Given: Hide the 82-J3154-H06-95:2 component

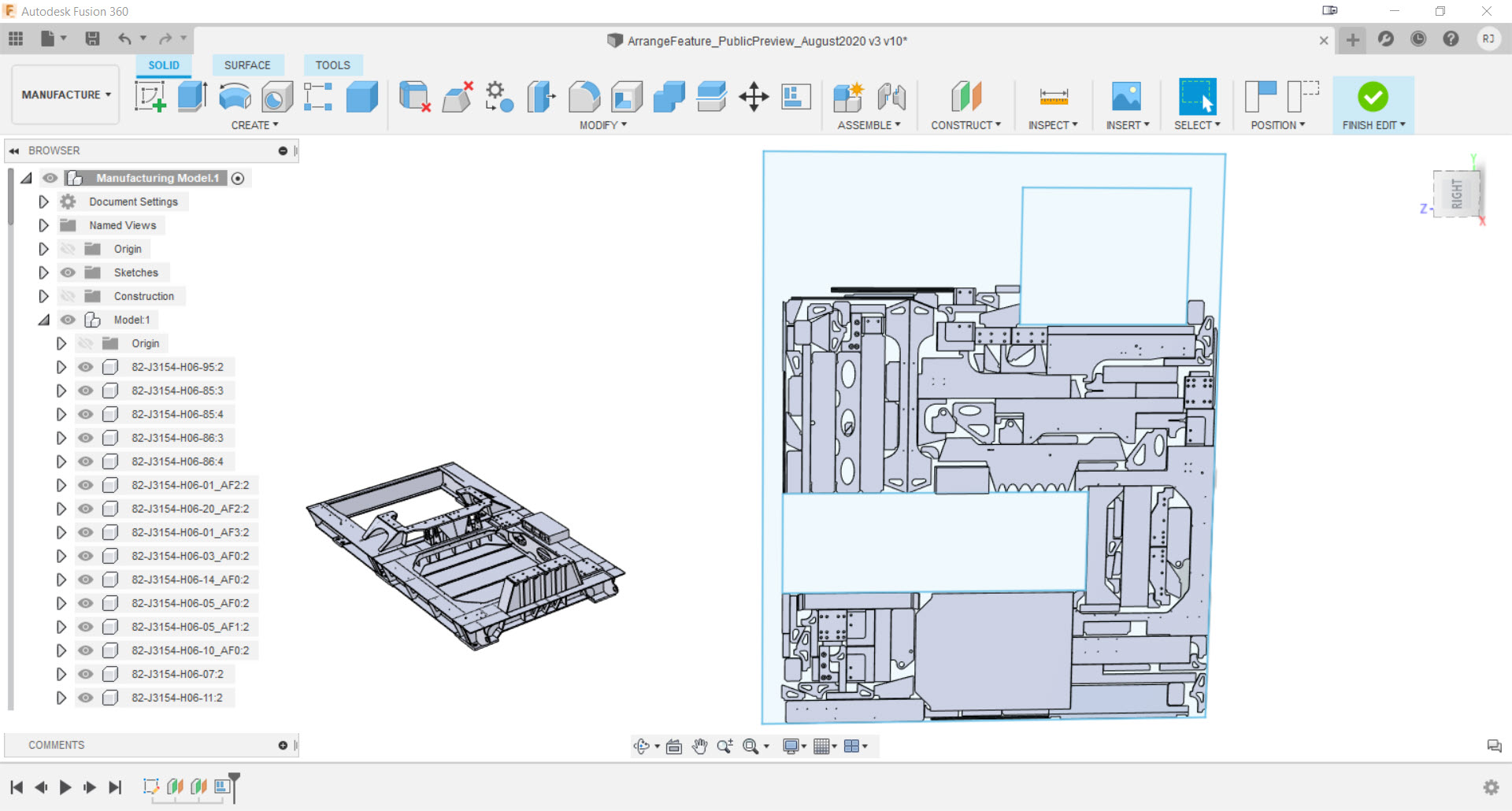Looking at the screenshot, I should coord(85,367).
